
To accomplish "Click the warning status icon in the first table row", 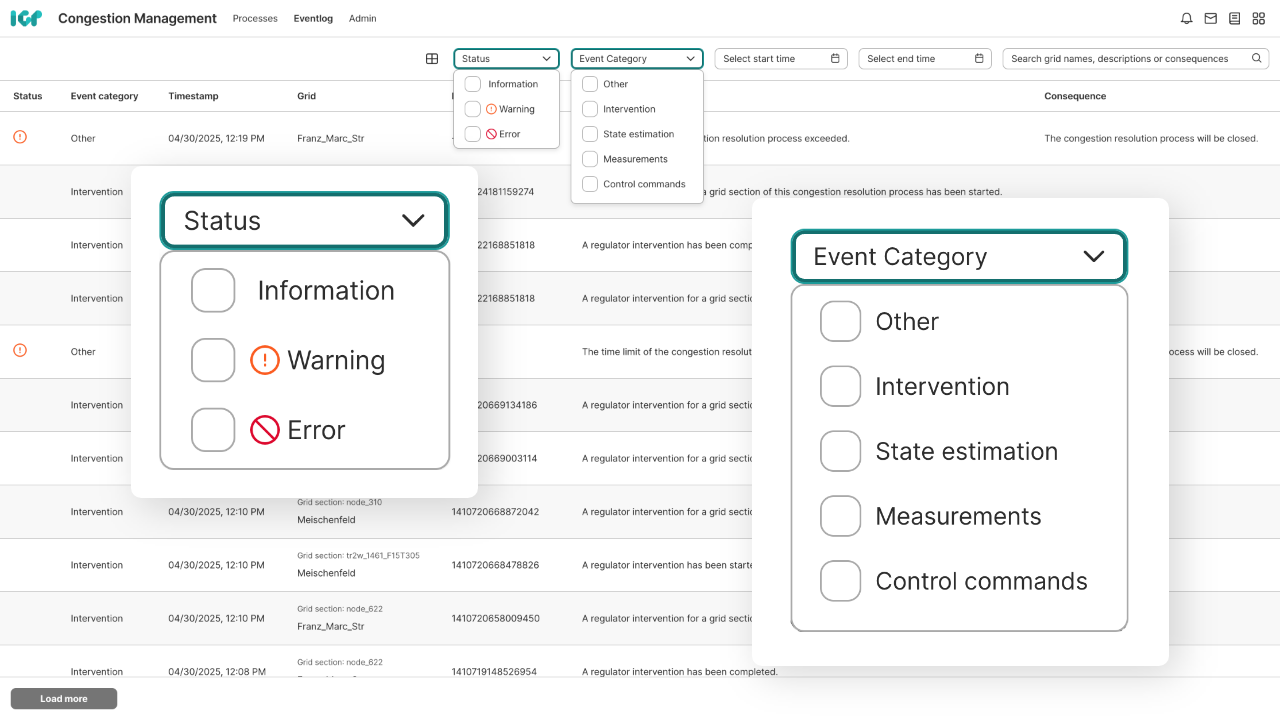I will click(20, 137).
